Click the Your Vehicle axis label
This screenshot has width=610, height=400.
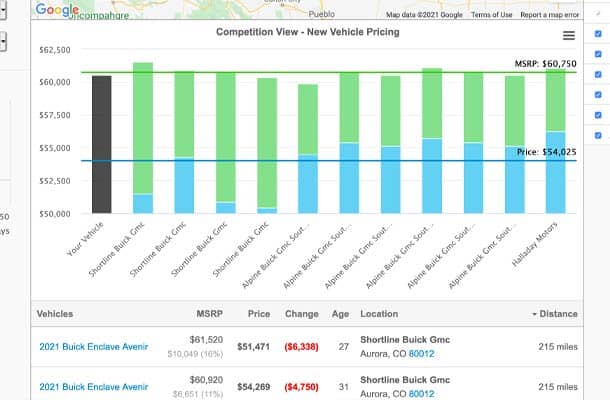[85, 239]
